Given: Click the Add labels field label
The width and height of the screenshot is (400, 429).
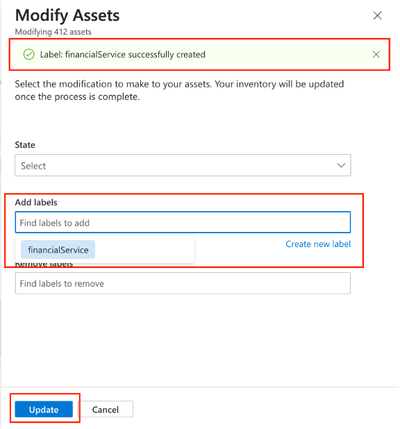Looking at the screenshot, I should [x=36, y=202].
